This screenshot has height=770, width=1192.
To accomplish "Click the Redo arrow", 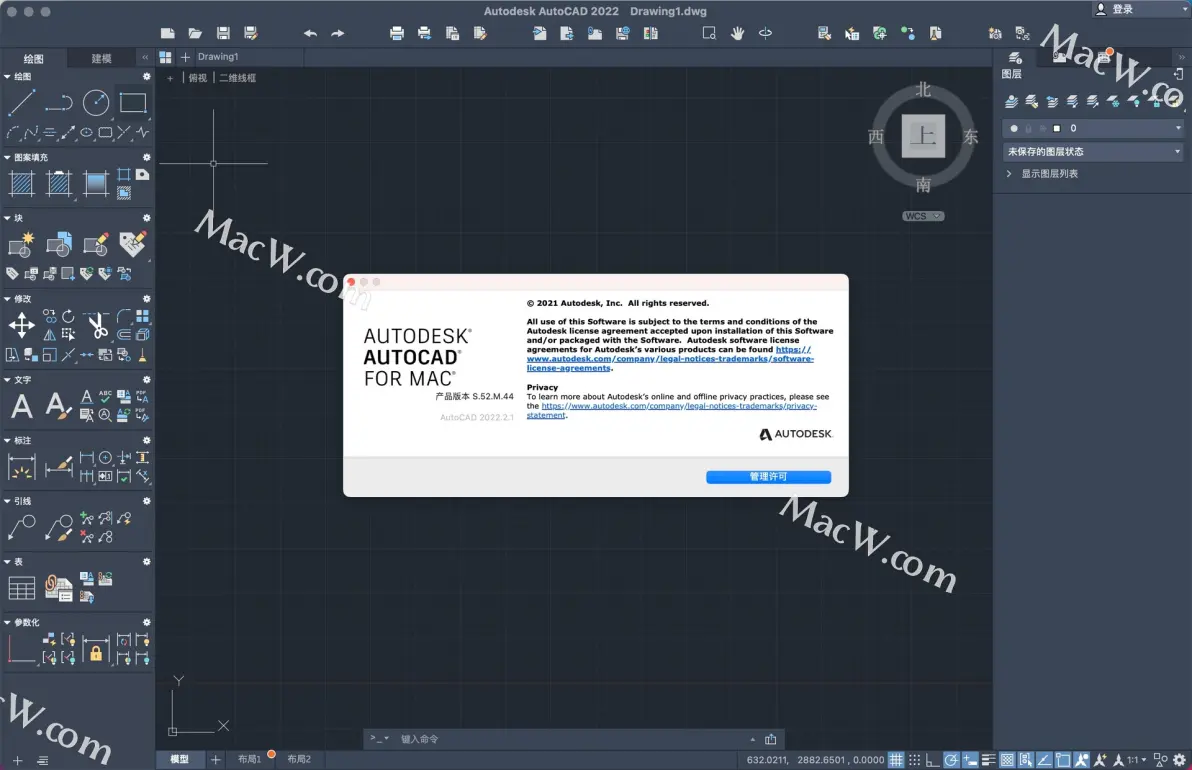I will tap(338, 33).
